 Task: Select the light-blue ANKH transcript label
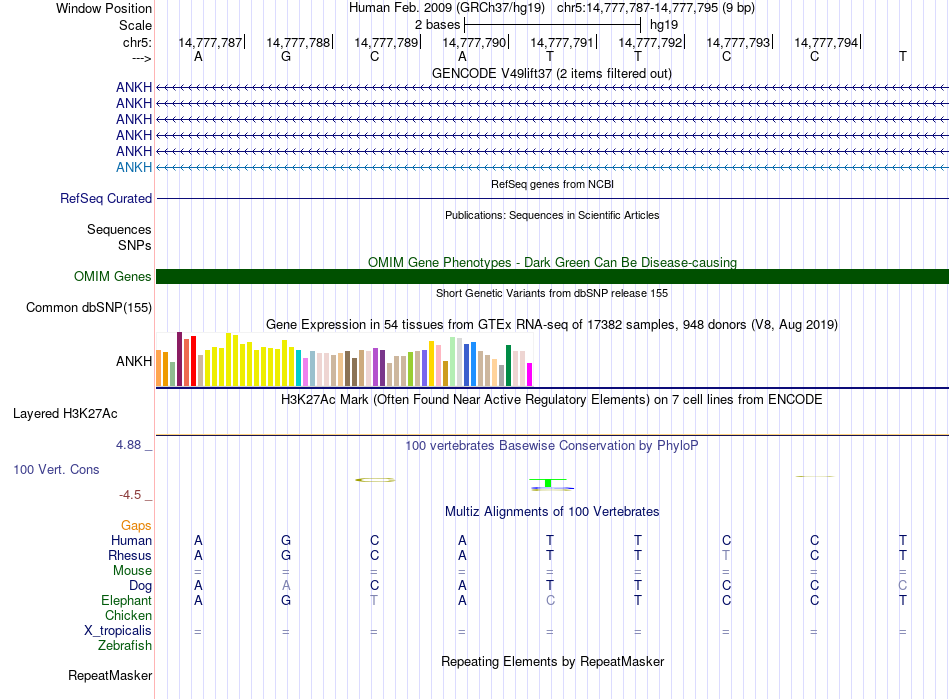(134, 167)
